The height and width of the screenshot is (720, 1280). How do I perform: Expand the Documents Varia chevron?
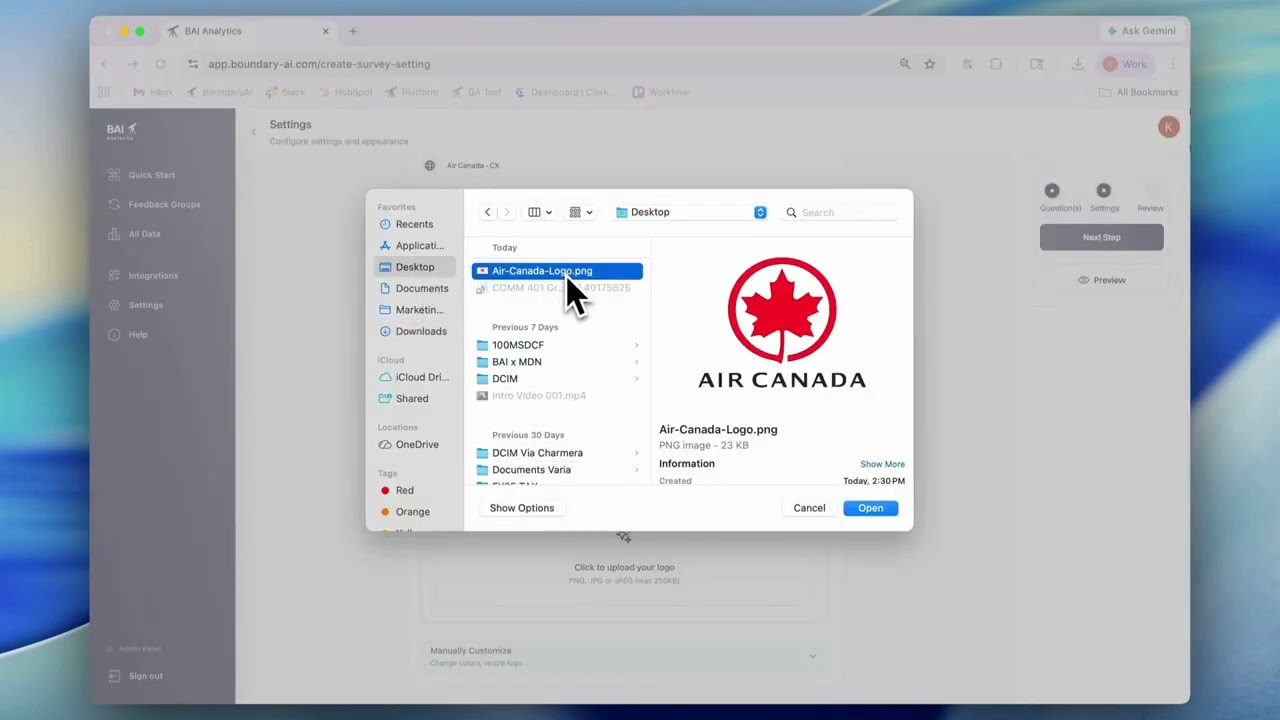(636, 470)
